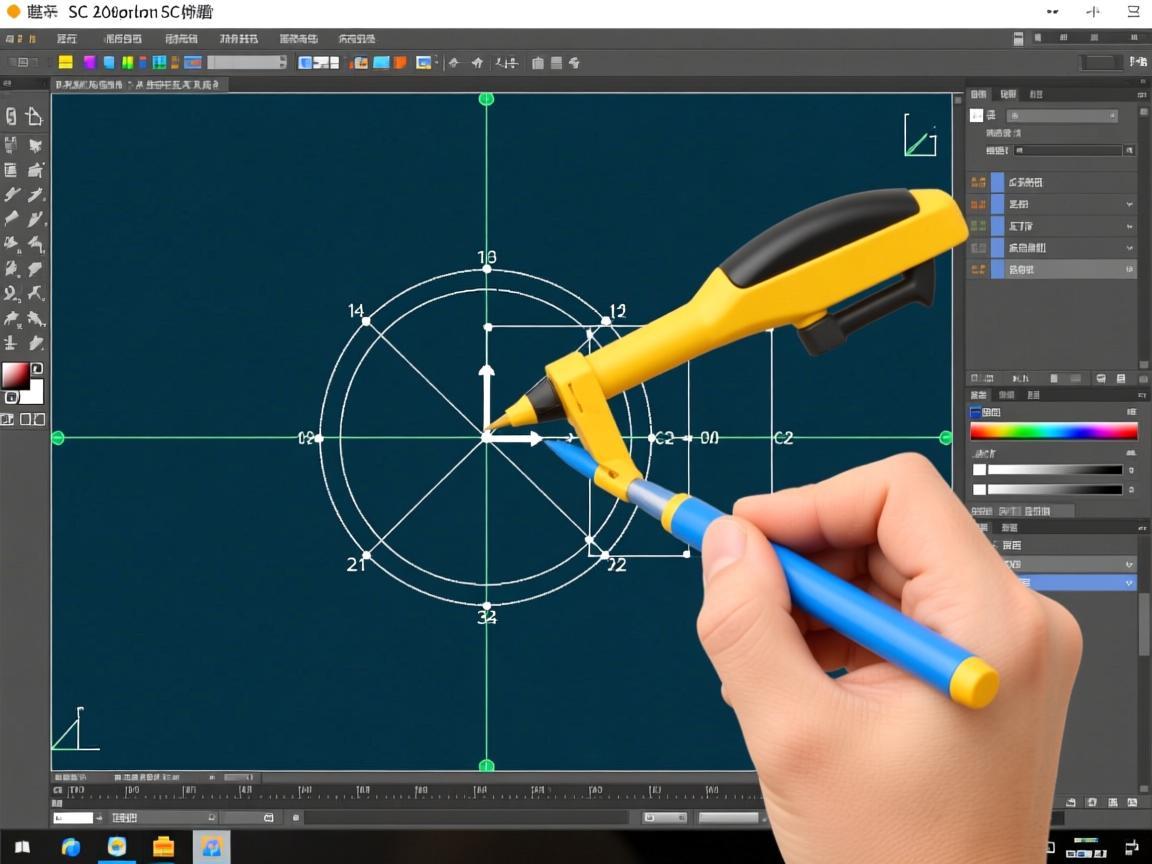Click the green guide handle at the canvas top
Viewport: 1152px width, 864px height.
point(487,98)
